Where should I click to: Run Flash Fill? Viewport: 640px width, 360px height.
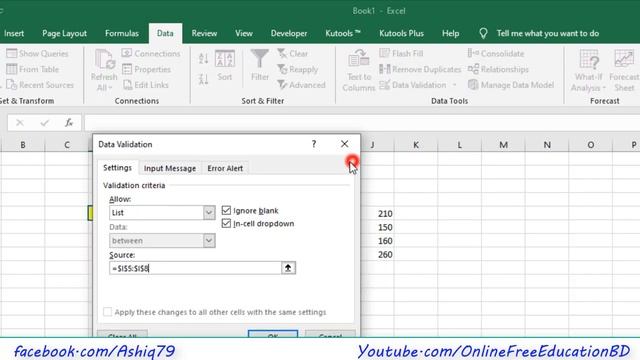click(x=401, y=53)
